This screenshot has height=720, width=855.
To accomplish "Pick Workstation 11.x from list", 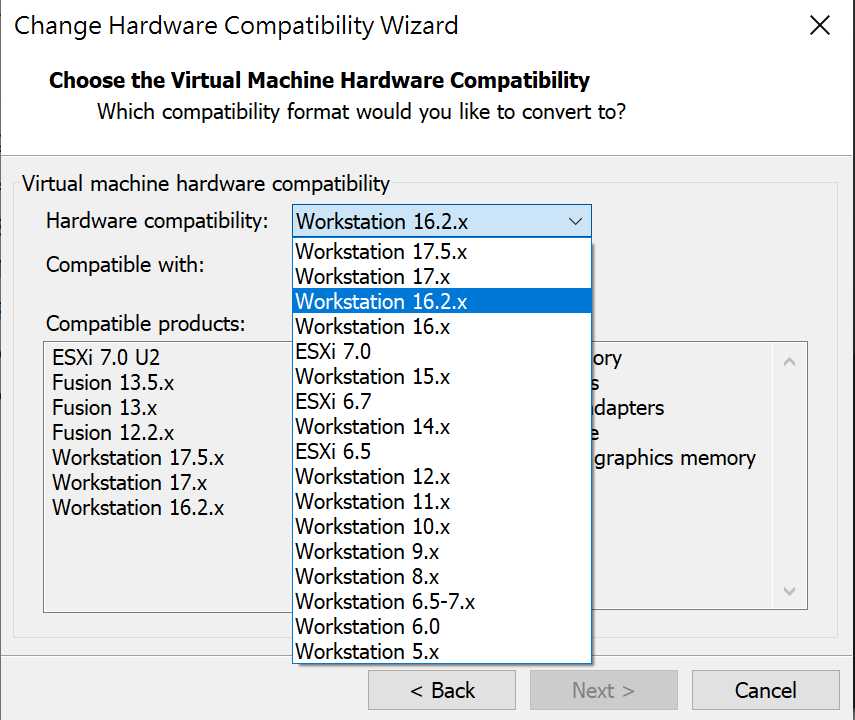I will (442, 502).
